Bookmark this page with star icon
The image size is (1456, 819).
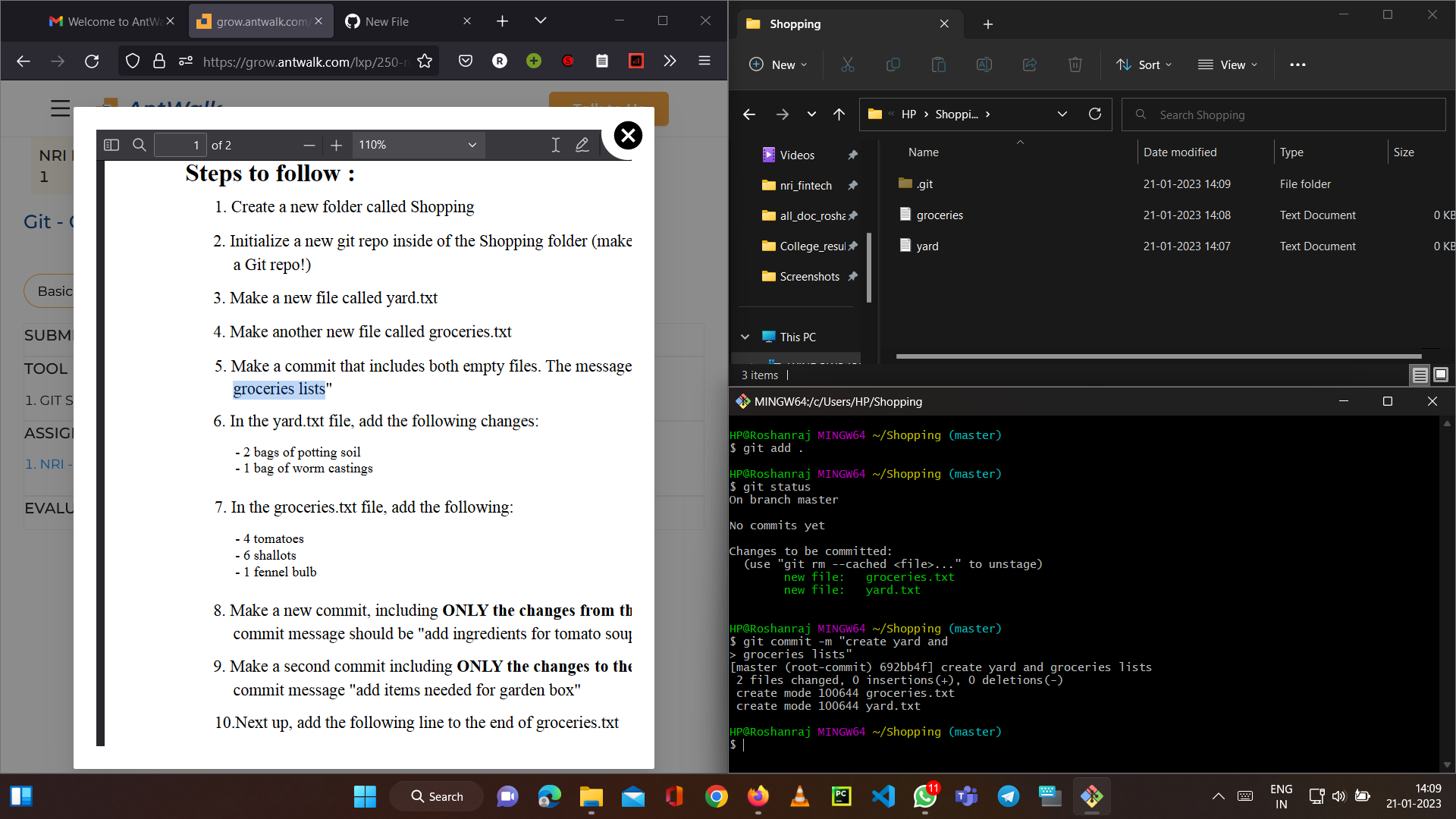coord(425,61)
